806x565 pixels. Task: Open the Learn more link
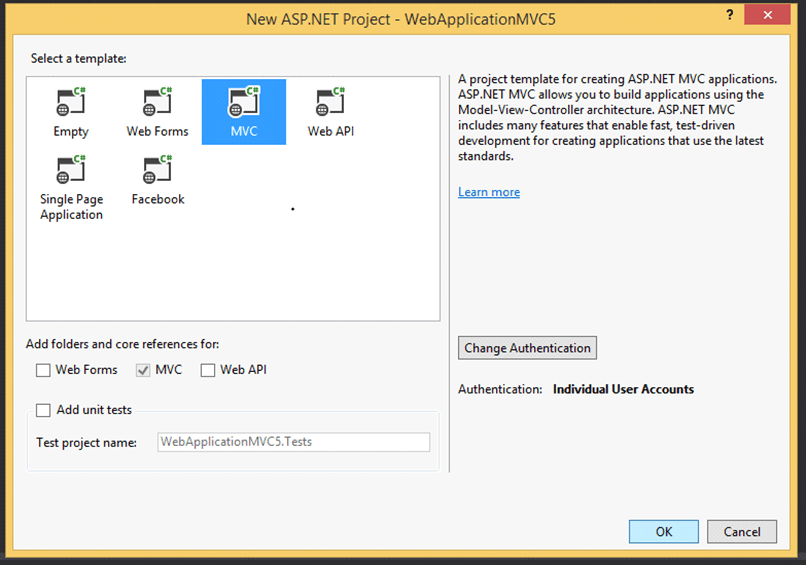tap(489, 192)
